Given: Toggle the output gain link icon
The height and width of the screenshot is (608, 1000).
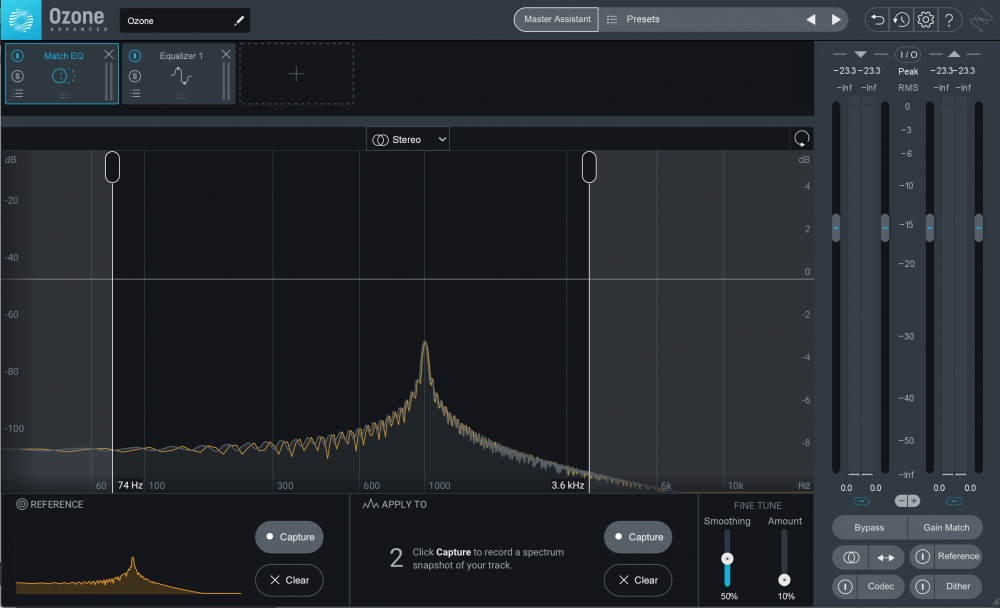Looking at the screenshot, I should [x=954, y=501].
